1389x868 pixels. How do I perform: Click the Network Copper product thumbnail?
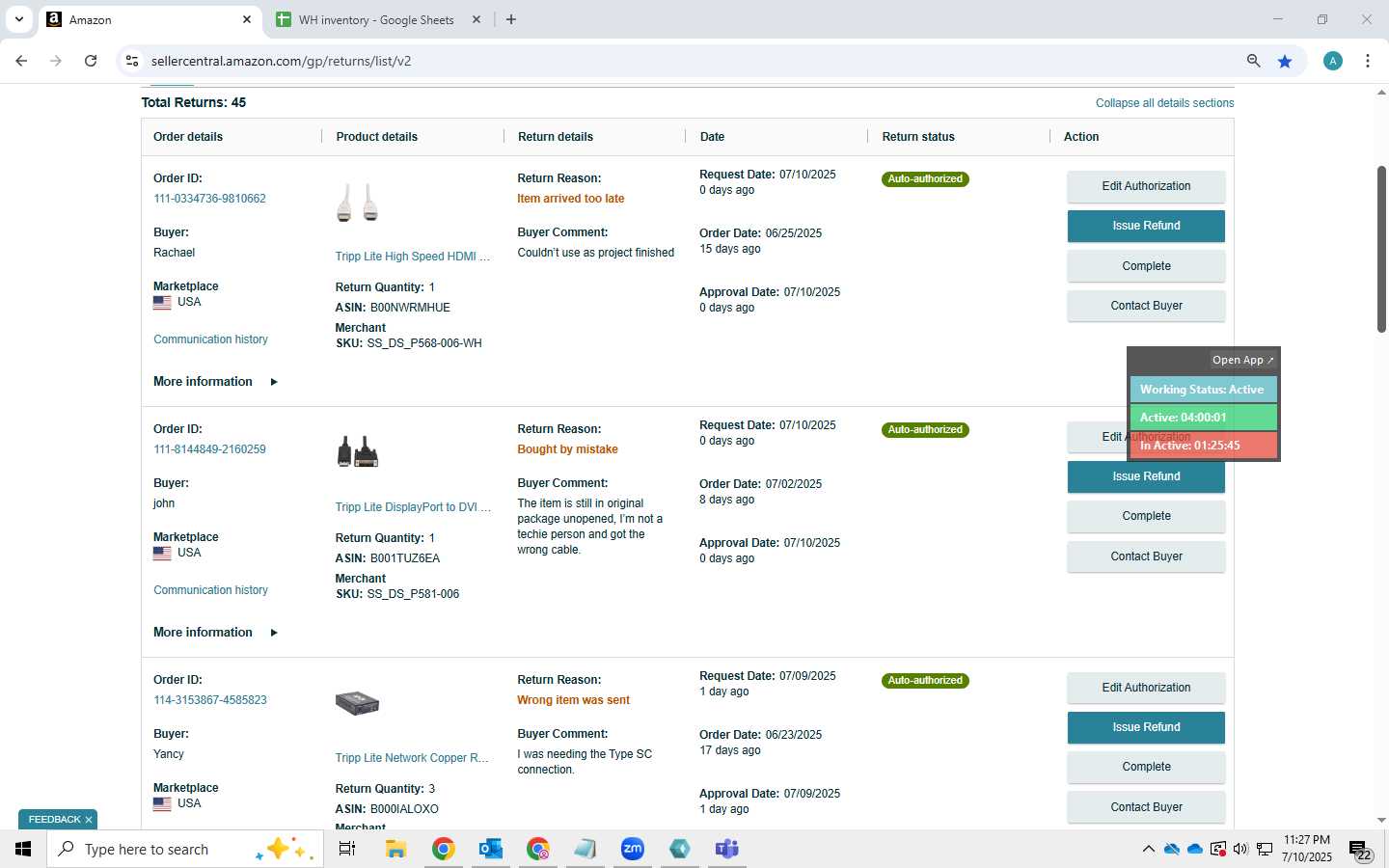(357, 703)
